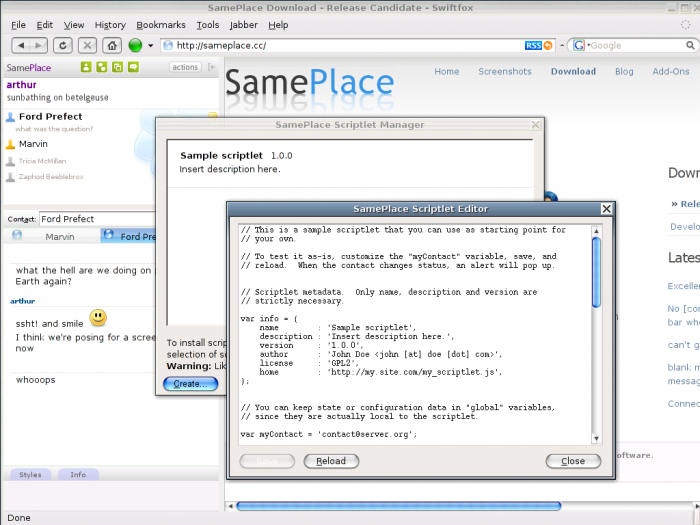Select contact Marvin in roster

[33, 144]
